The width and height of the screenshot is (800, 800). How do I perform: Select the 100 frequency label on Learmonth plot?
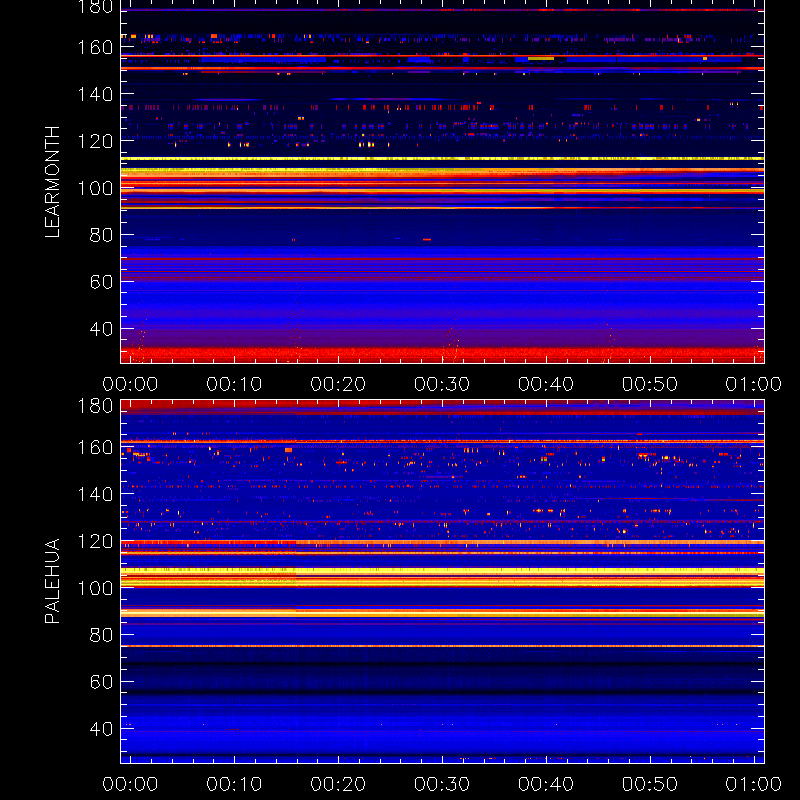95,188
